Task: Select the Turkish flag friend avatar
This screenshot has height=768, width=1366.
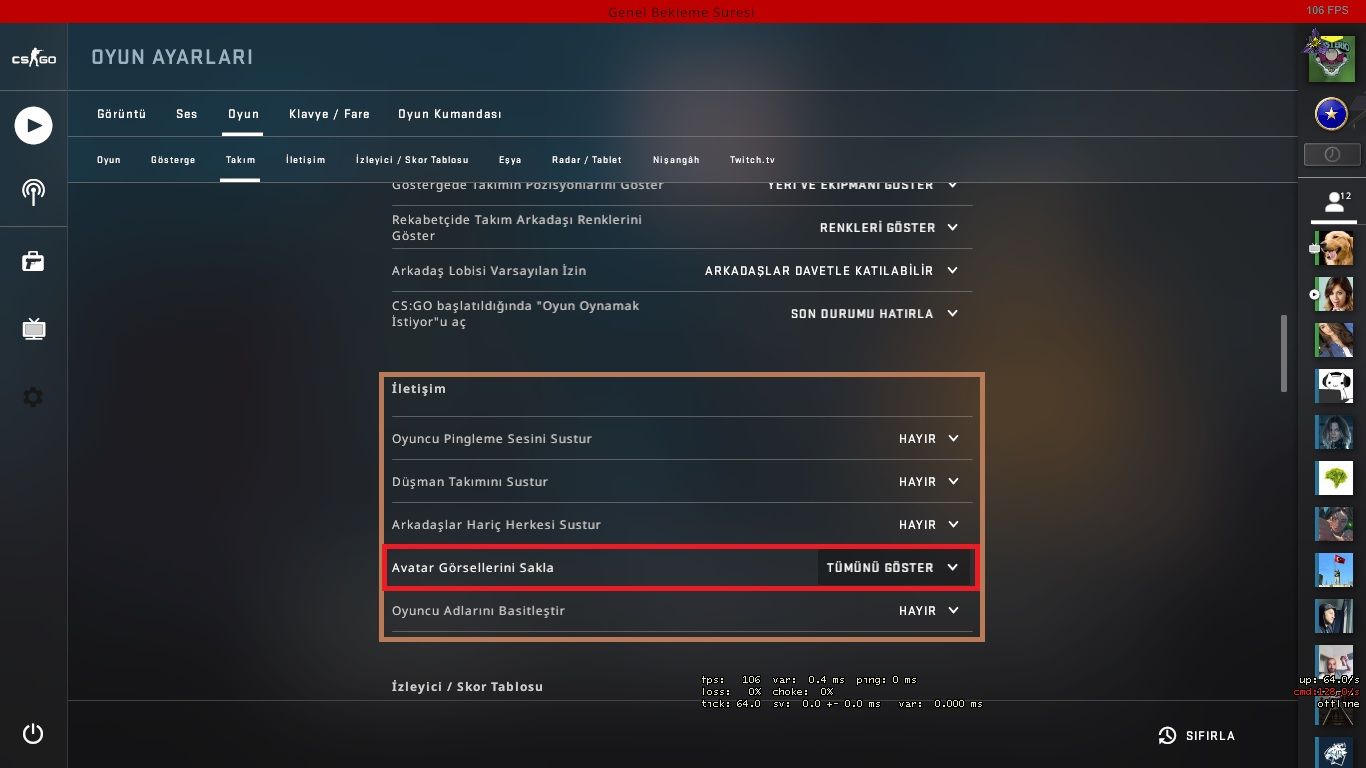Action: (x=1334, y=570)
